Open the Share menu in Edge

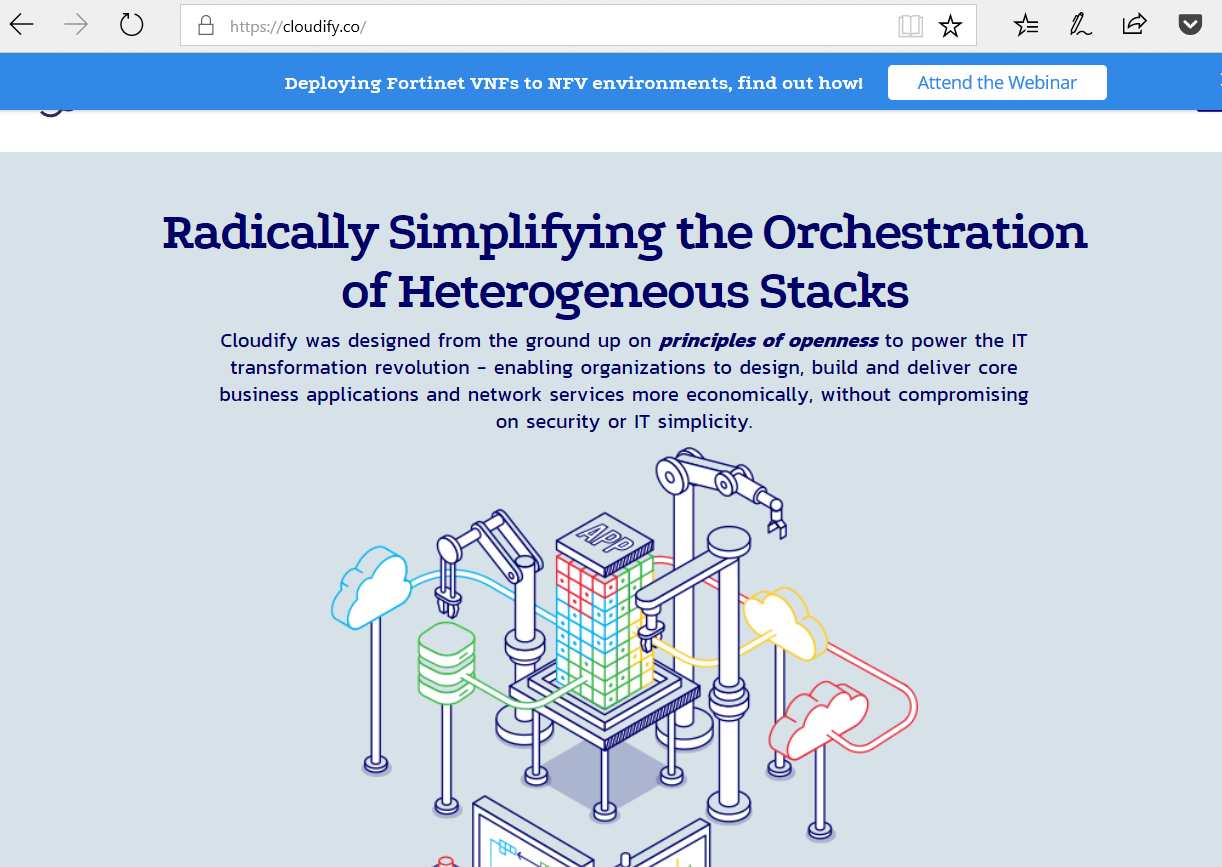click(1135, 24)
